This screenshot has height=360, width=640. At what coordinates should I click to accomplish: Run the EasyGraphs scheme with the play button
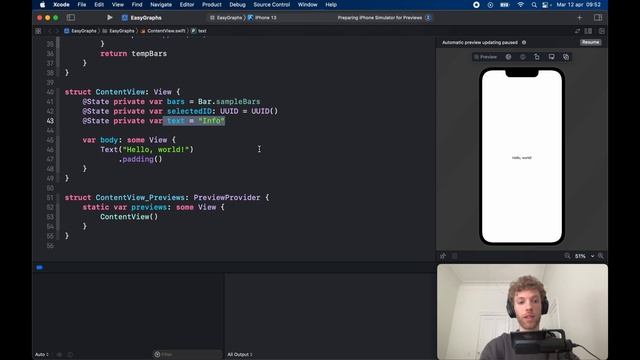109,18
